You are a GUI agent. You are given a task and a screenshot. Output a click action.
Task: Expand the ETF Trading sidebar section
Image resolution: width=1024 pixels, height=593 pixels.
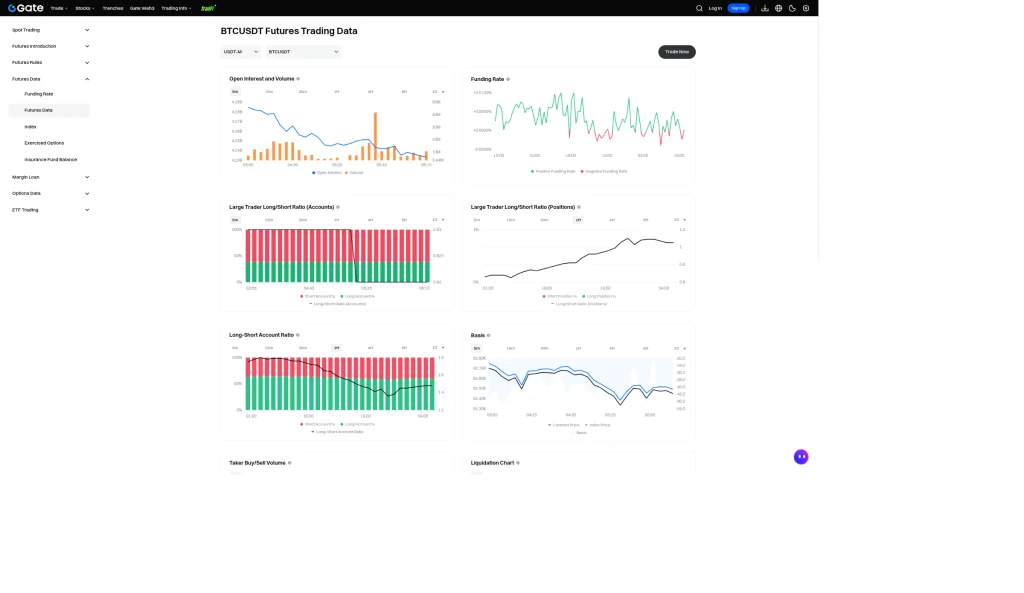pyautogui.click(x=50, y=210)
